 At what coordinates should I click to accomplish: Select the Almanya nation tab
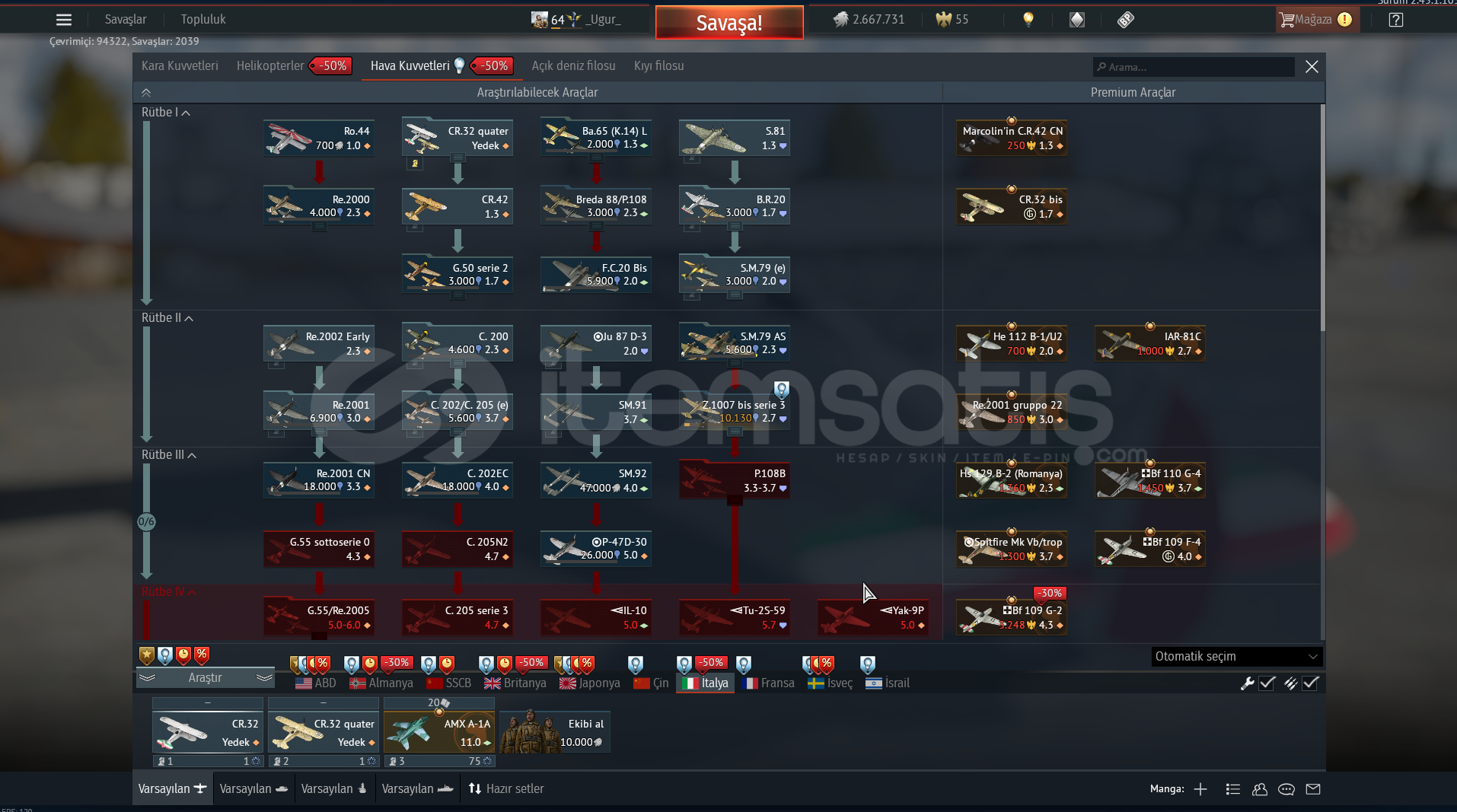381,683
